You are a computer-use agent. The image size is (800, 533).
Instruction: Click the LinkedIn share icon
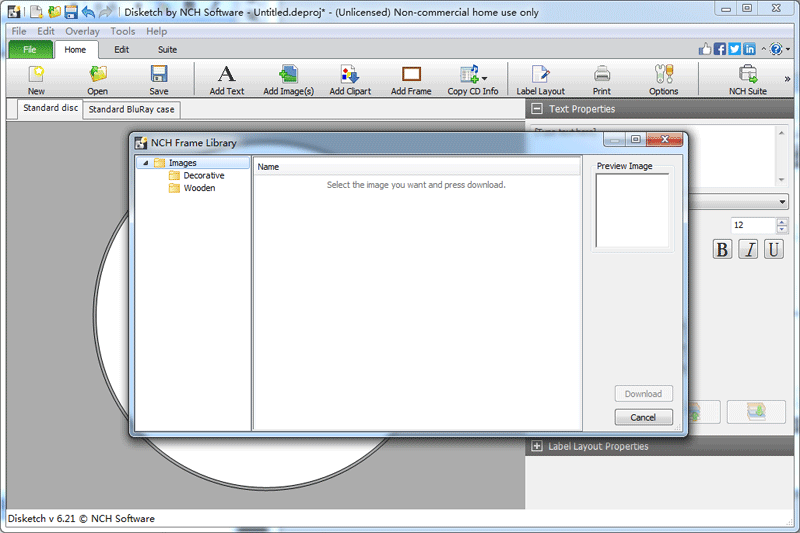(x=749, y=49)
